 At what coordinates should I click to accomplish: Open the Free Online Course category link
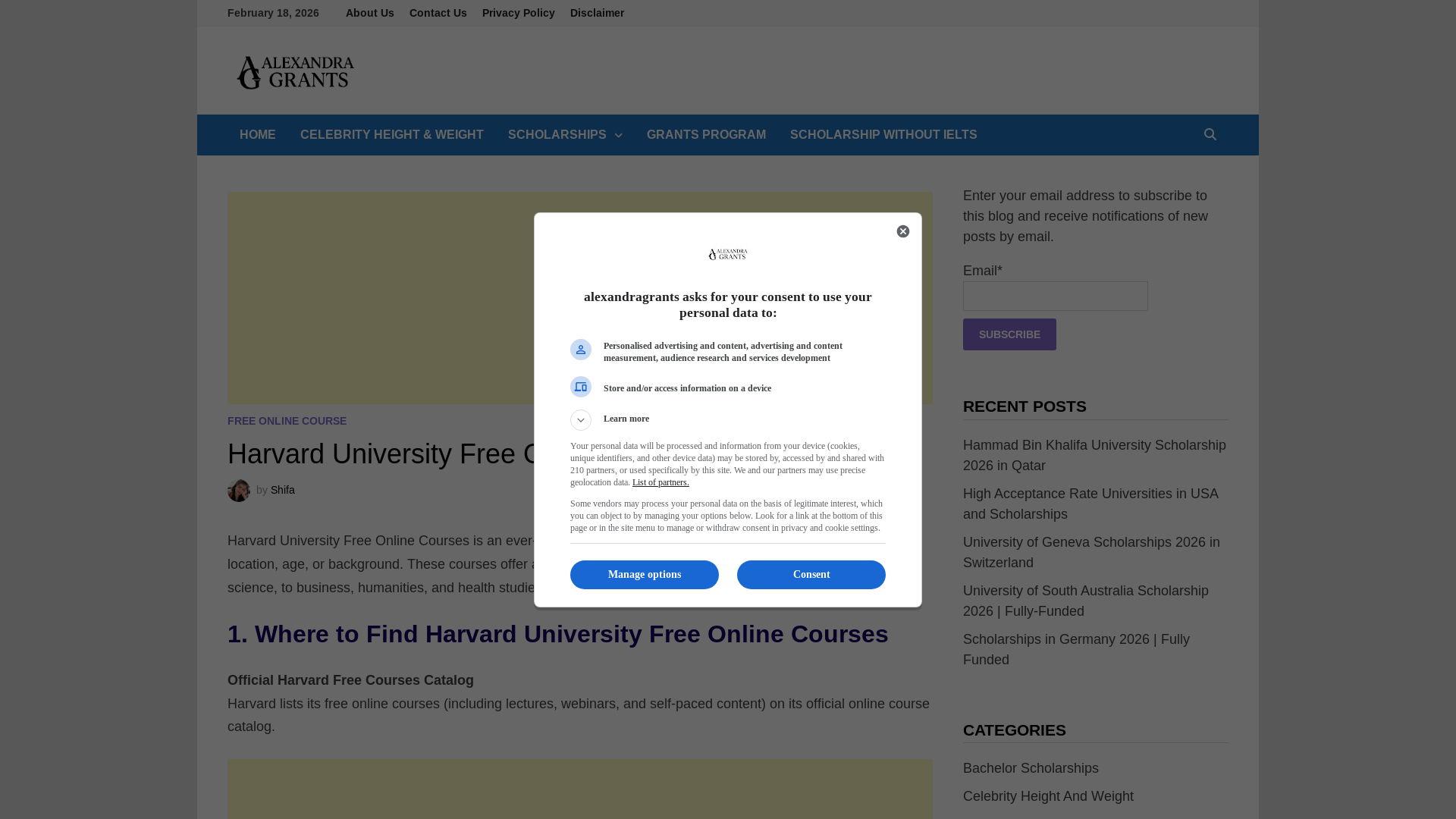tap(287, 421)
